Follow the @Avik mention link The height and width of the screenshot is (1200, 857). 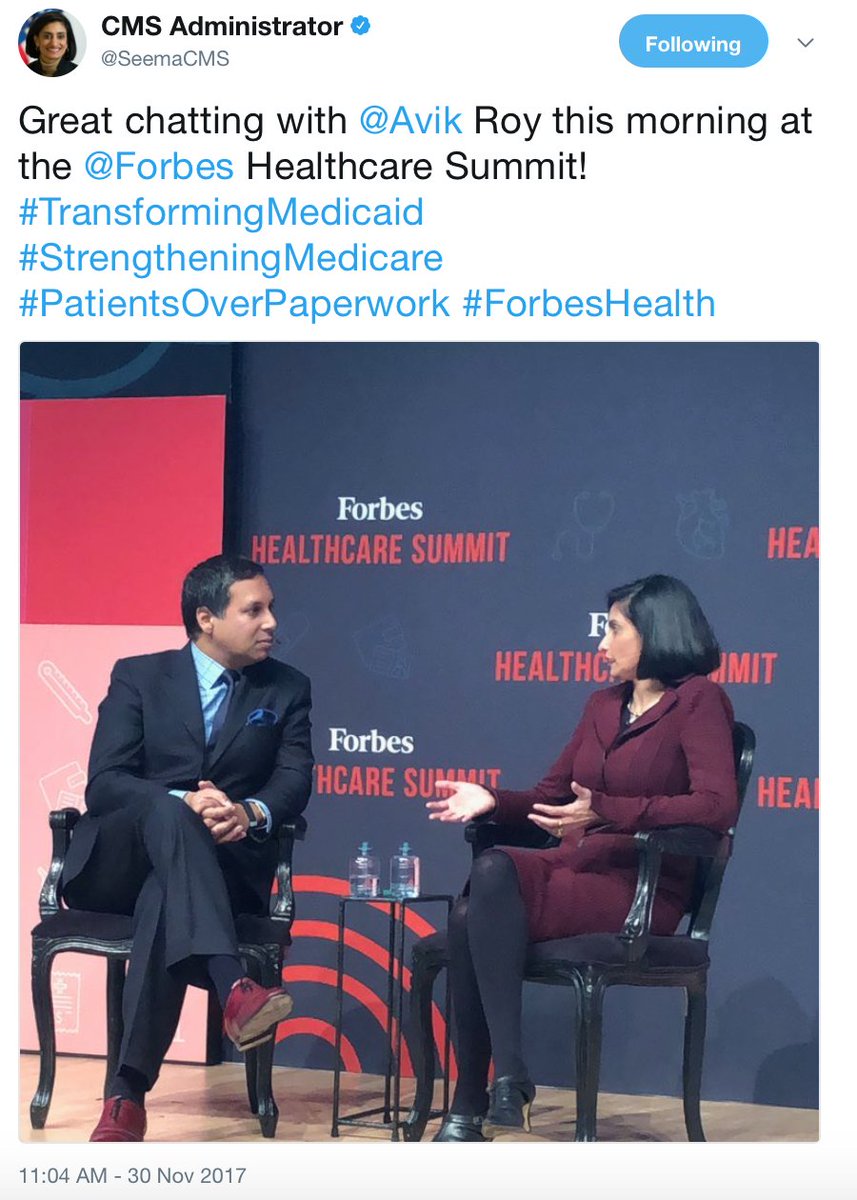pos(411,123)
